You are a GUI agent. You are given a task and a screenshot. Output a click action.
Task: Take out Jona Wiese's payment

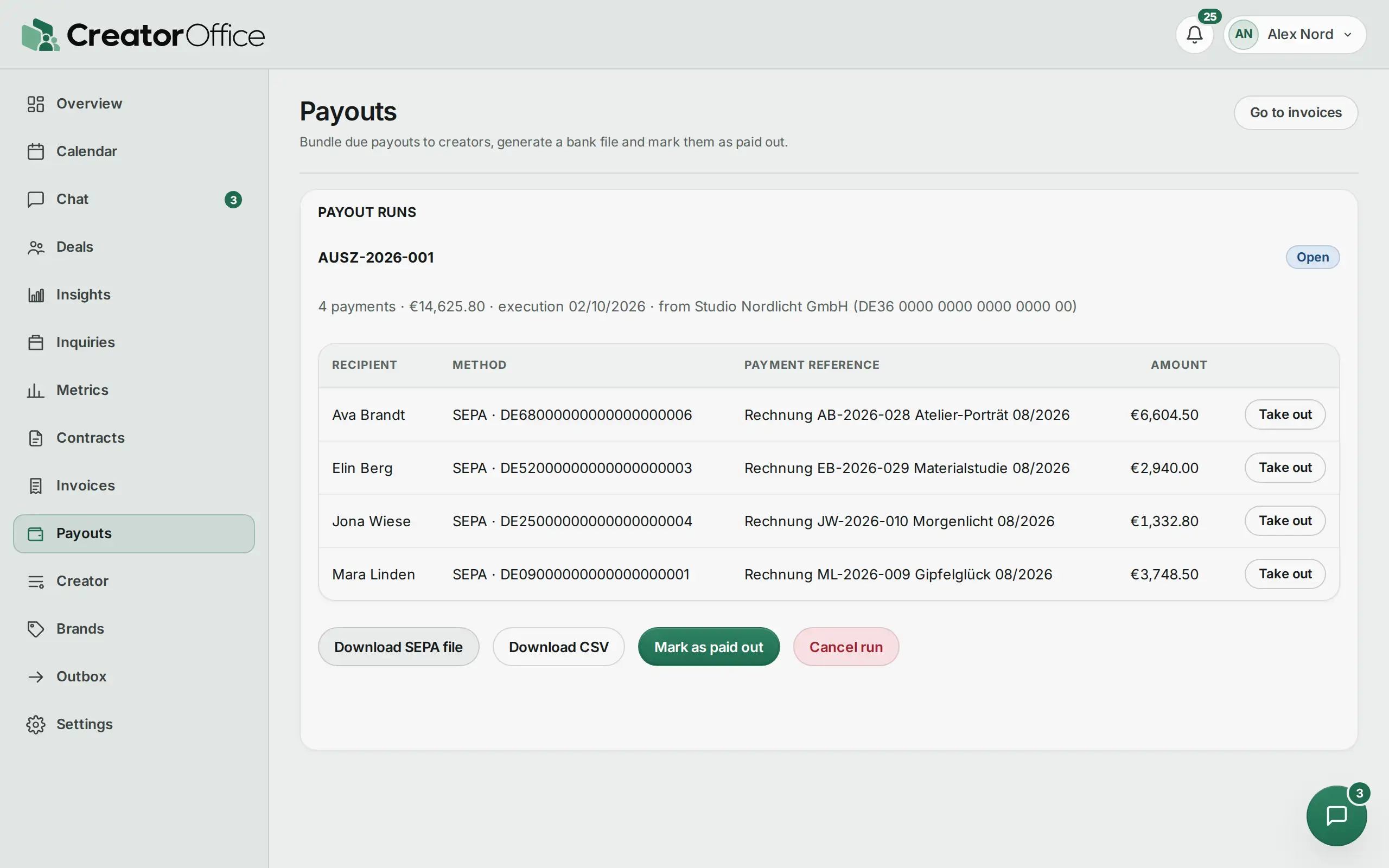(x=1284, y=521)
